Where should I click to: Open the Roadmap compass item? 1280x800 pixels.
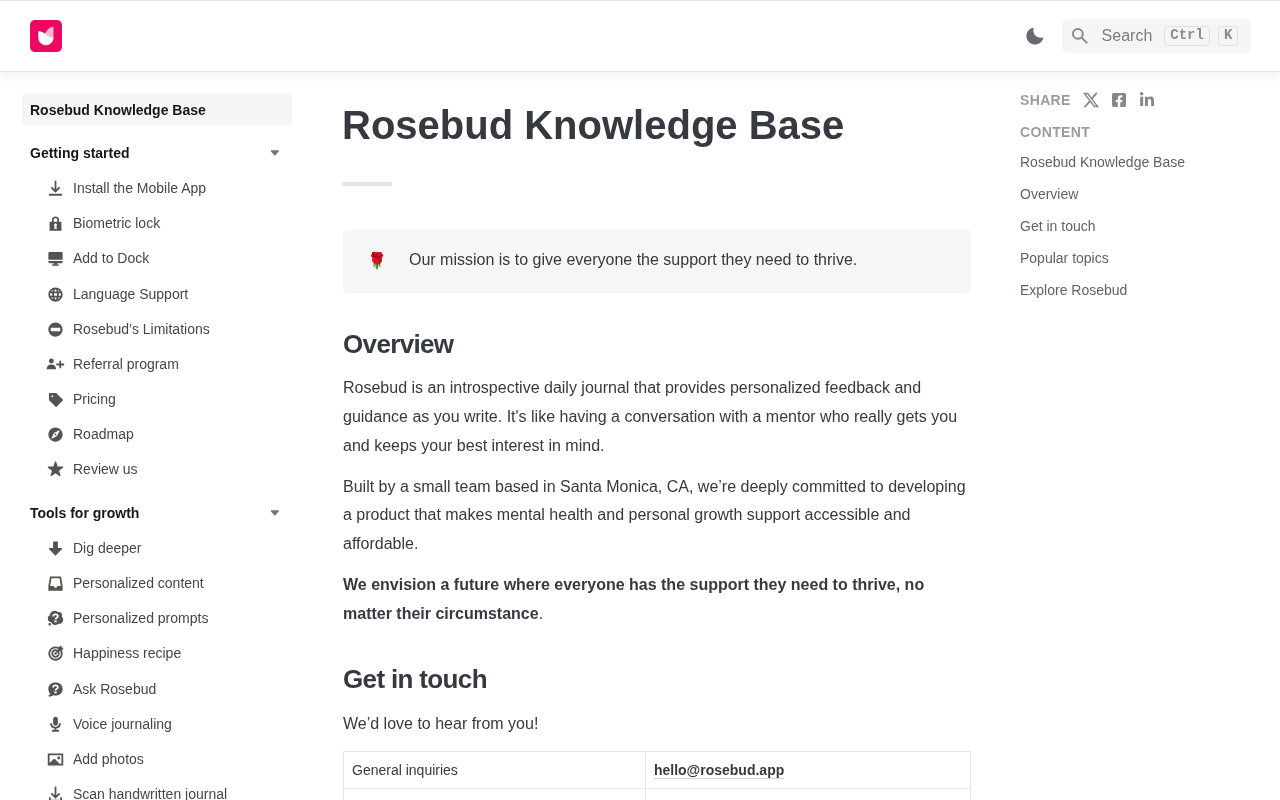coord(157,434)
